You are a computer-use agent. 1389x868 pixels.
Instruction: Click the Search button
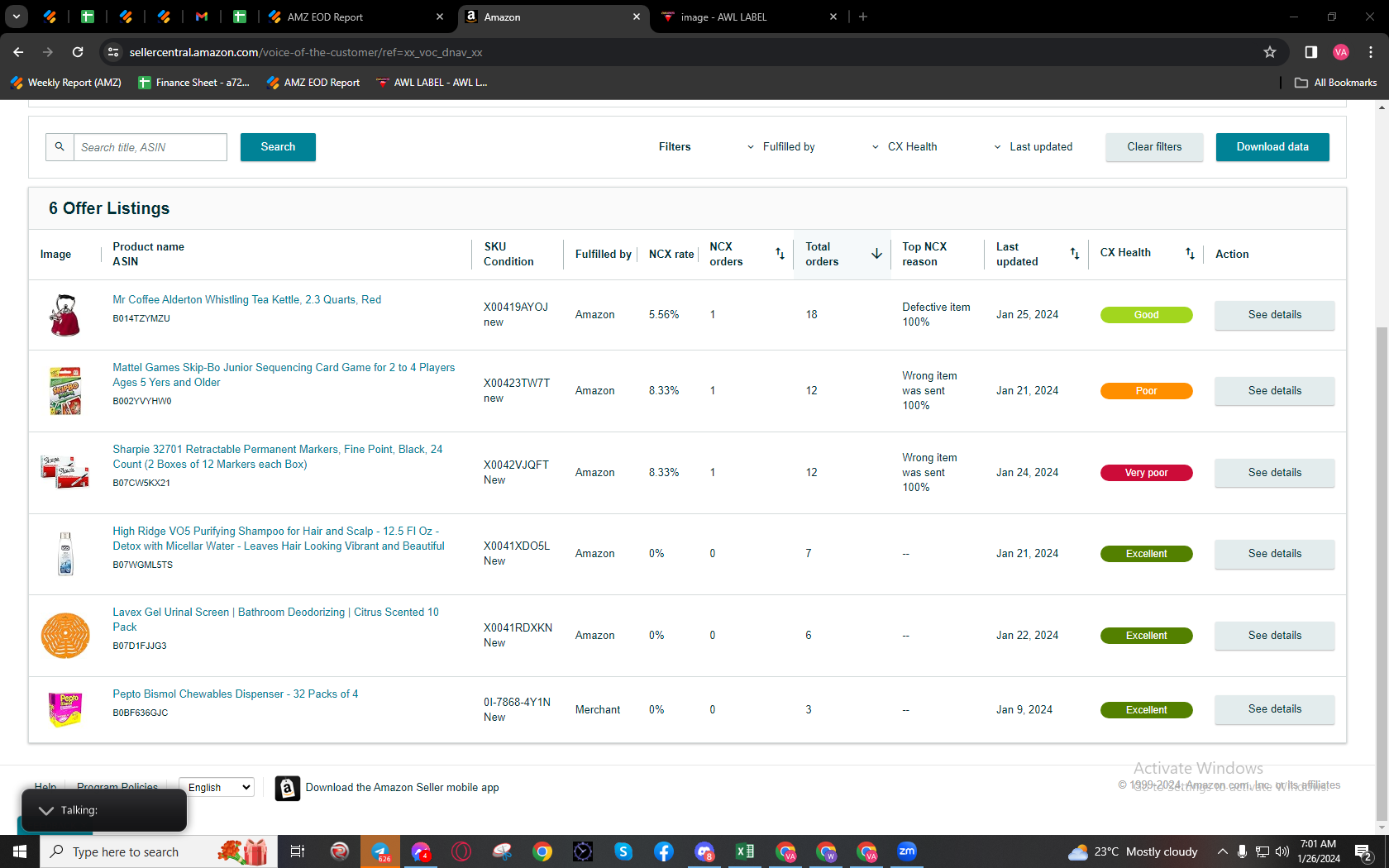pyautogui.click(x=278, y=147)
